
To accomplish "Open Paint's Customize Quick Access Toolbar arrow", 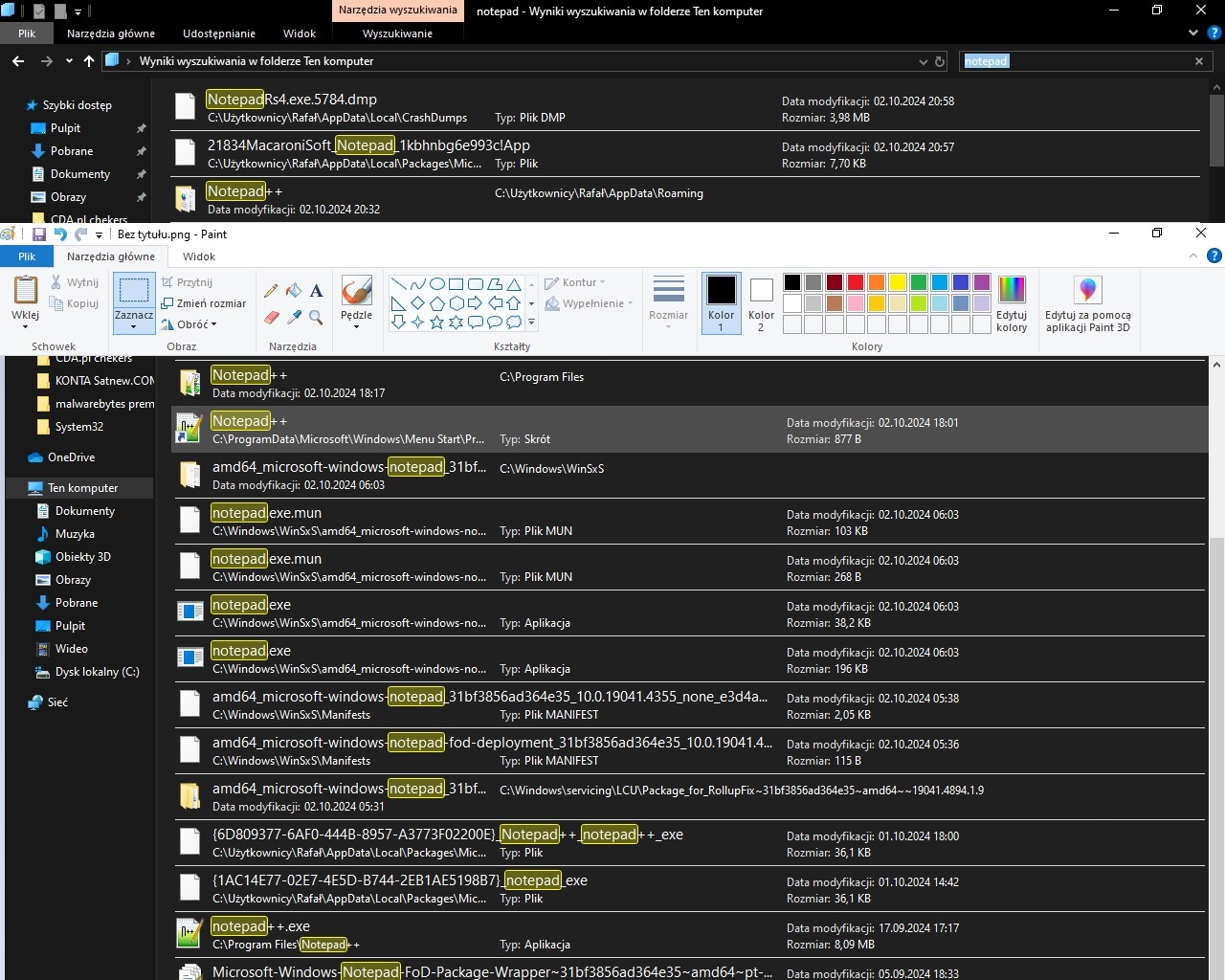I will [99, 234].
